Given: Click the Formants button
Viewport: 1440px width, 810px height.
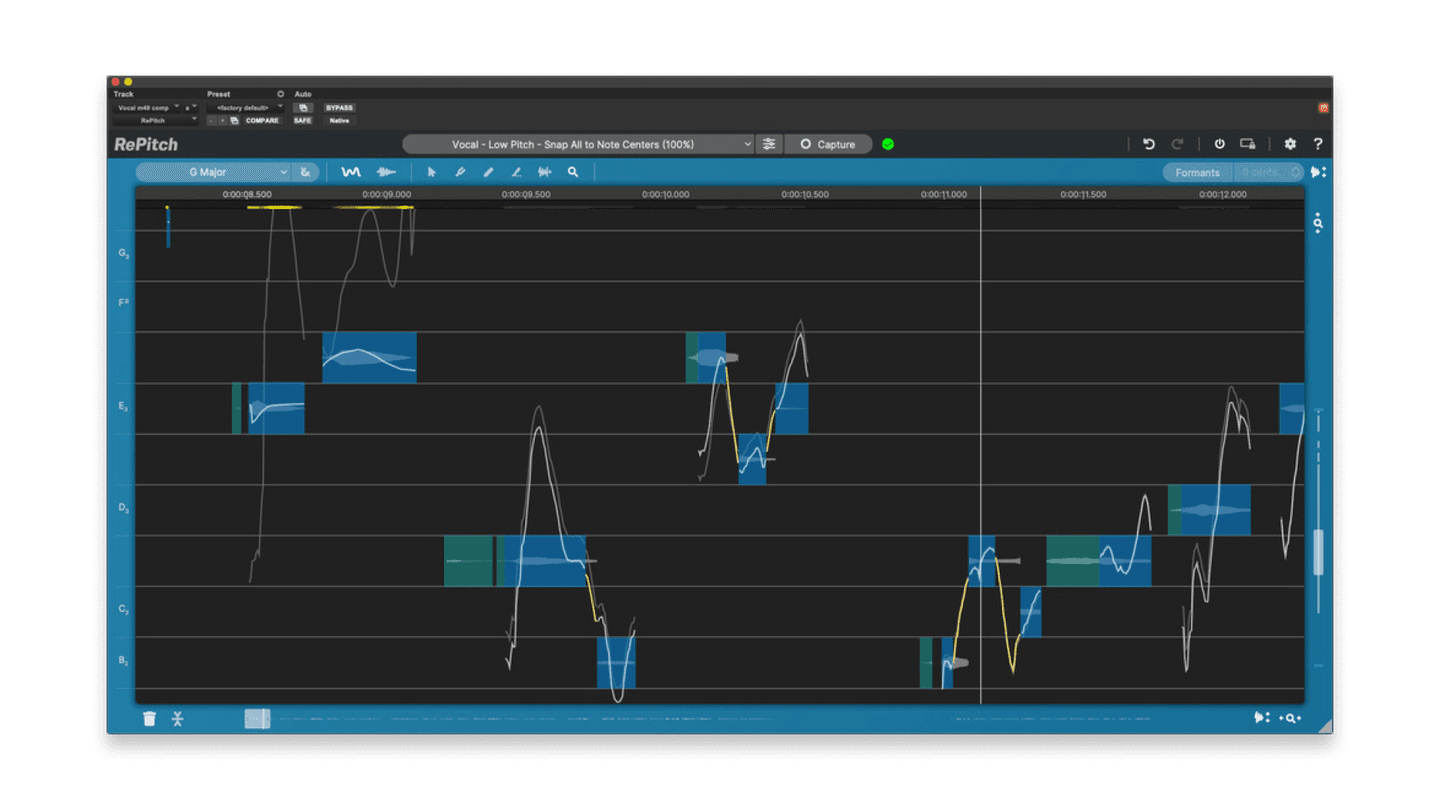Looking at the screenshot, I should coord(1197,172).
